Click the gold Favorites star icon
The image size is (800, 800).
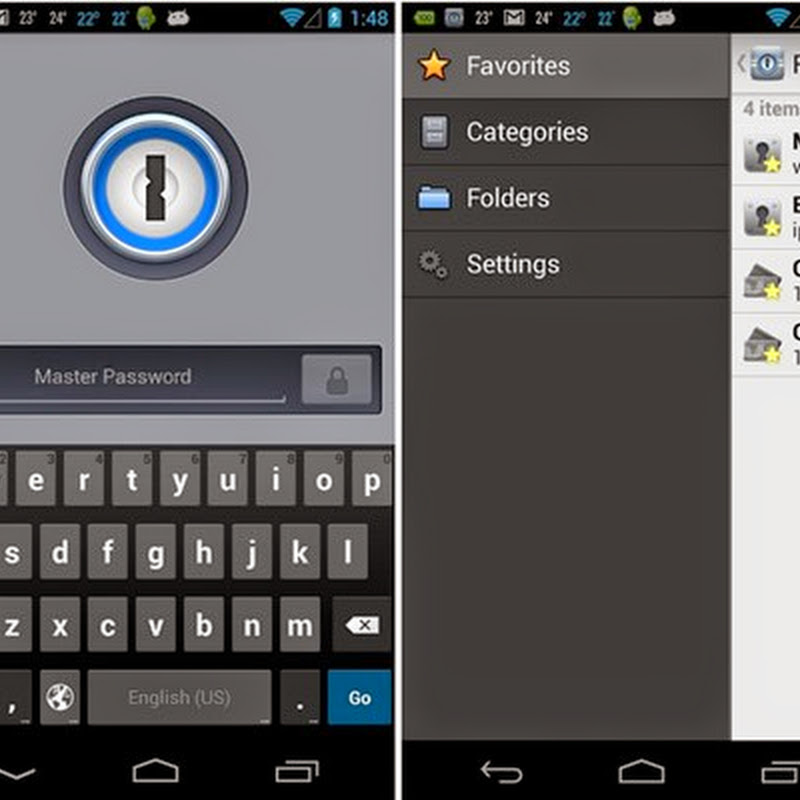(434, 65)
